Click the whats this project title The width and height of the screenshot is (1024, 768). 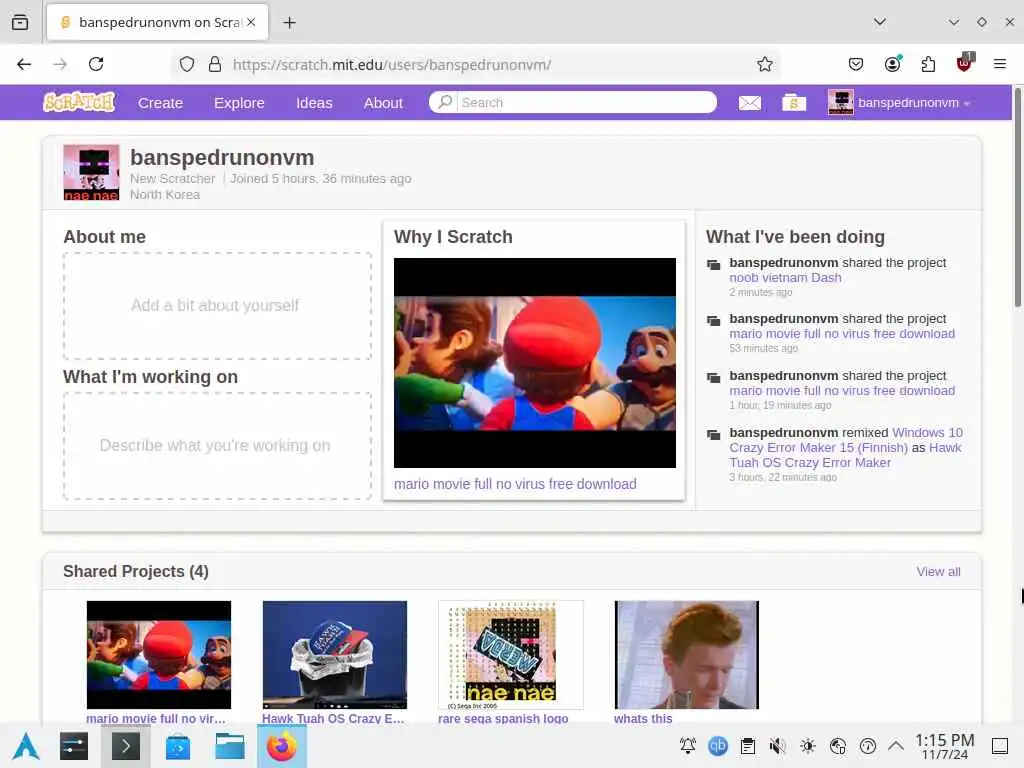(x=643, y=718)
